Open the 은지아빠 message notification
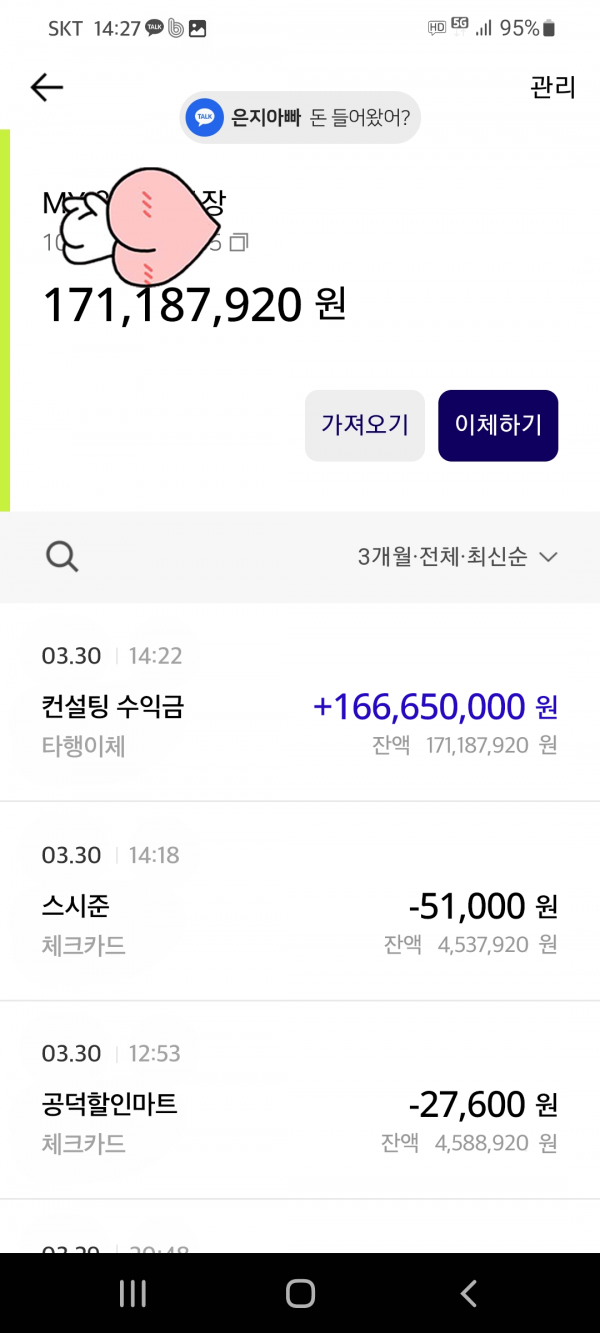 pos(300,118)
